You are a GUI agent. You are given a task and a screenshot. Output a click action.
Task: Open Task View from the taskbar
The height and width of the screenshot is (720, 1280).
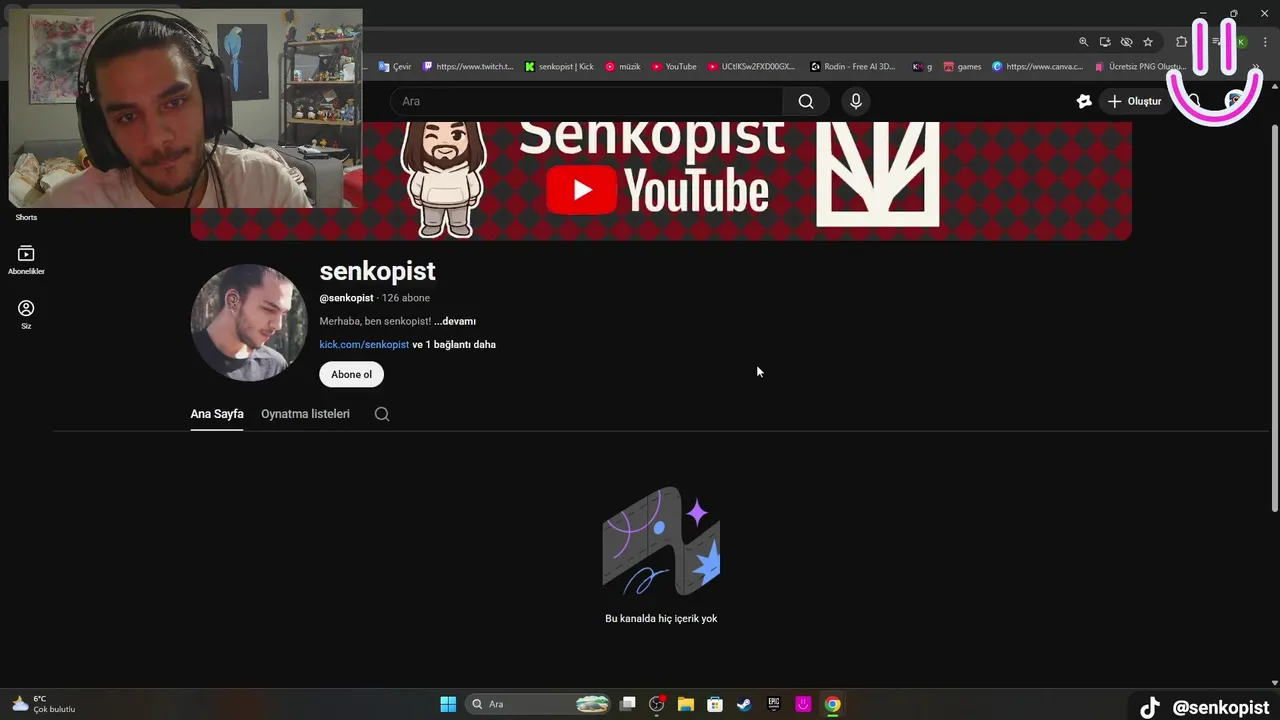click(x=628, y=704)
